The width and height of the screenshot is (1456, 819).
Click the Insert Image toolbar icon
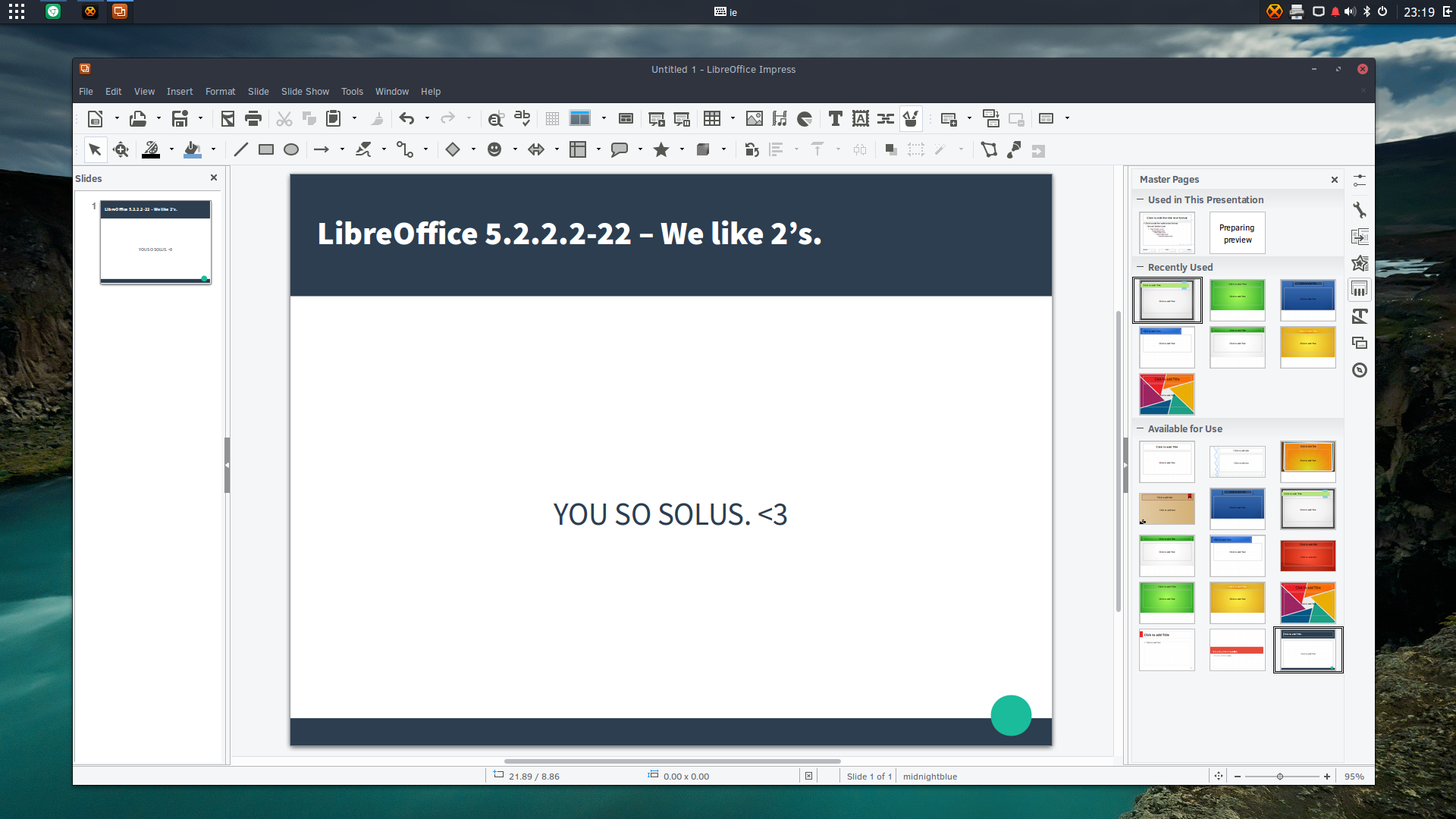[x=754, y=118]
